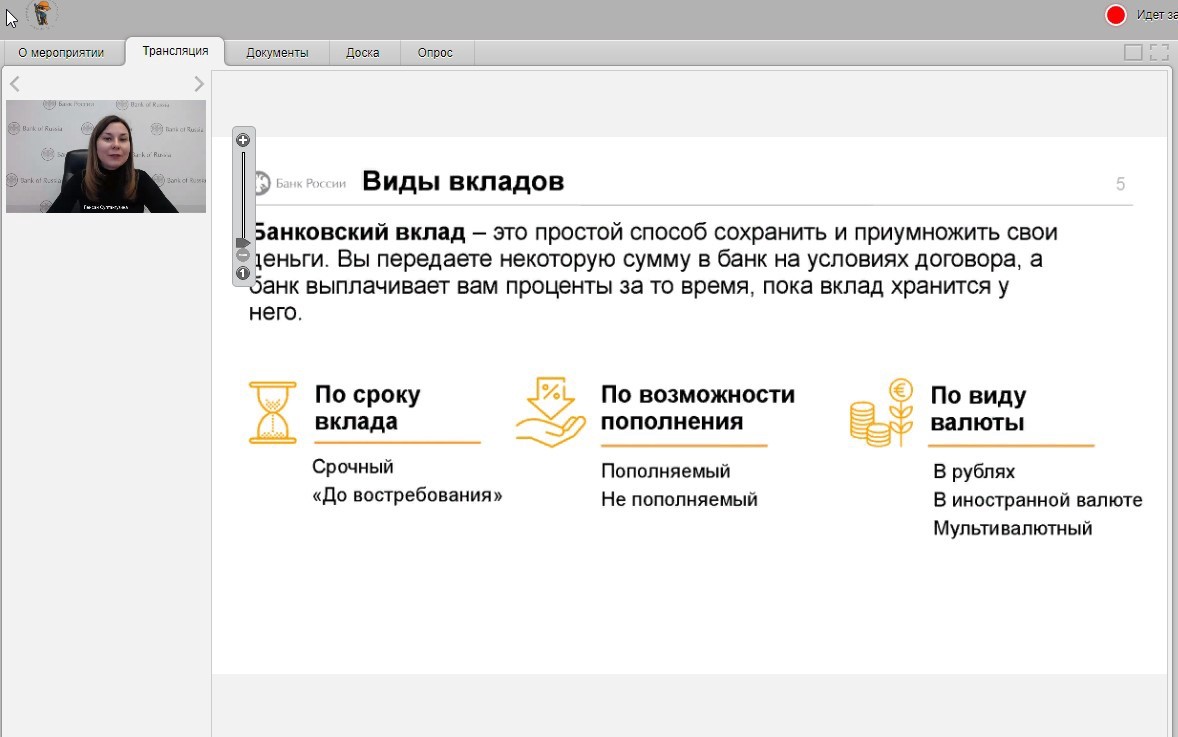The height and width of the screenshot is (737, 1178).
Task: Zoom out with the minus button
Action: [x=243, y=256]
